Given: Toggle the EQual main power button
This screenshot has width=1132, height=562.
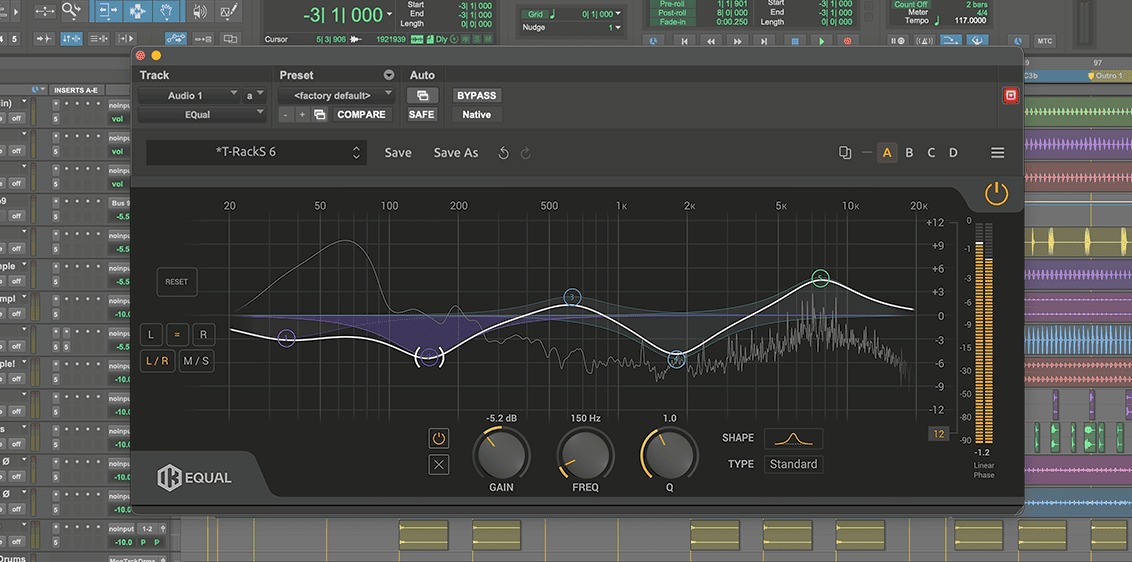Looking at the screenshot, I should pos(996,194).
